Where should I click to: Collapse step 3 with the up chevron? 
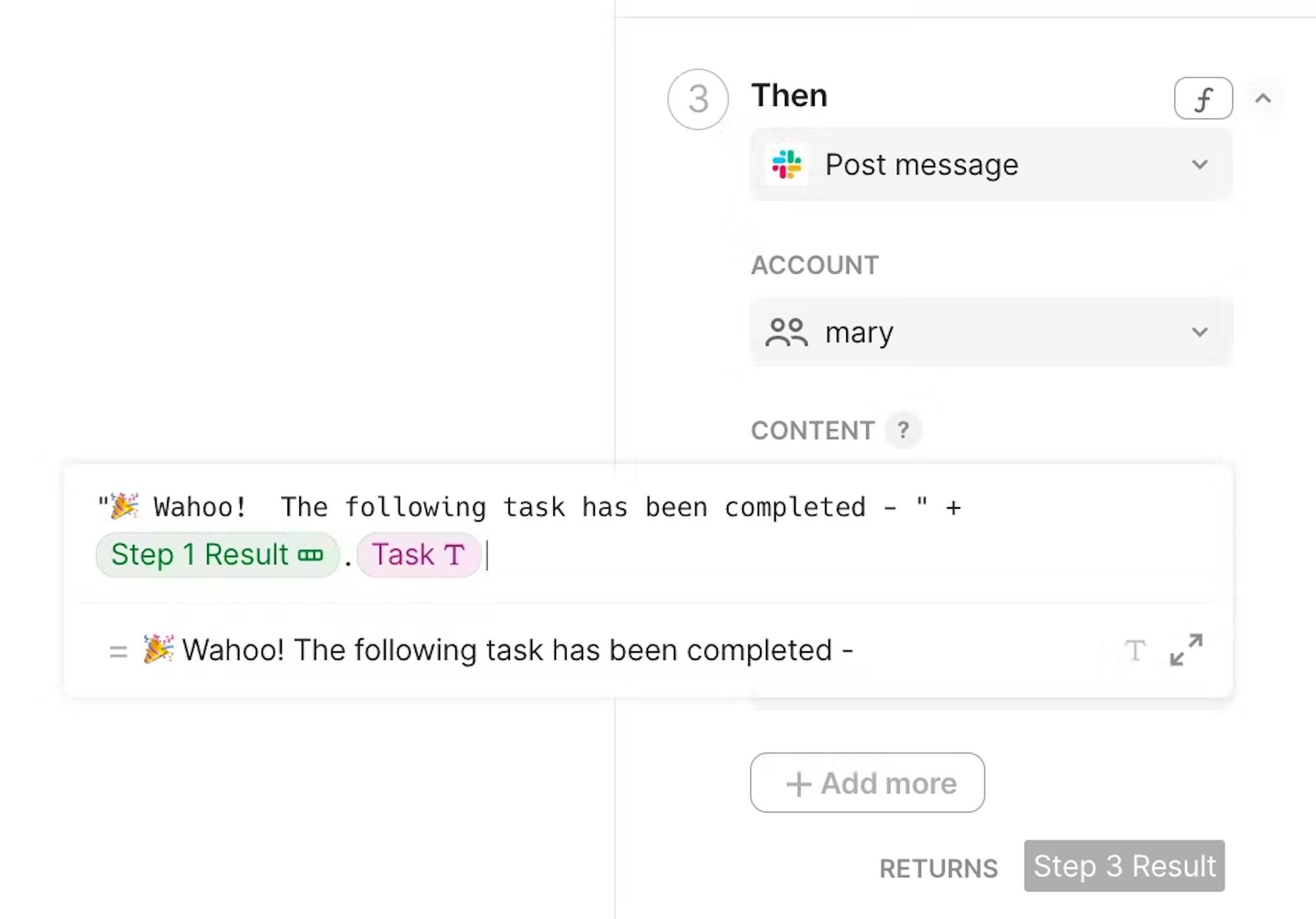point(1263,99)
